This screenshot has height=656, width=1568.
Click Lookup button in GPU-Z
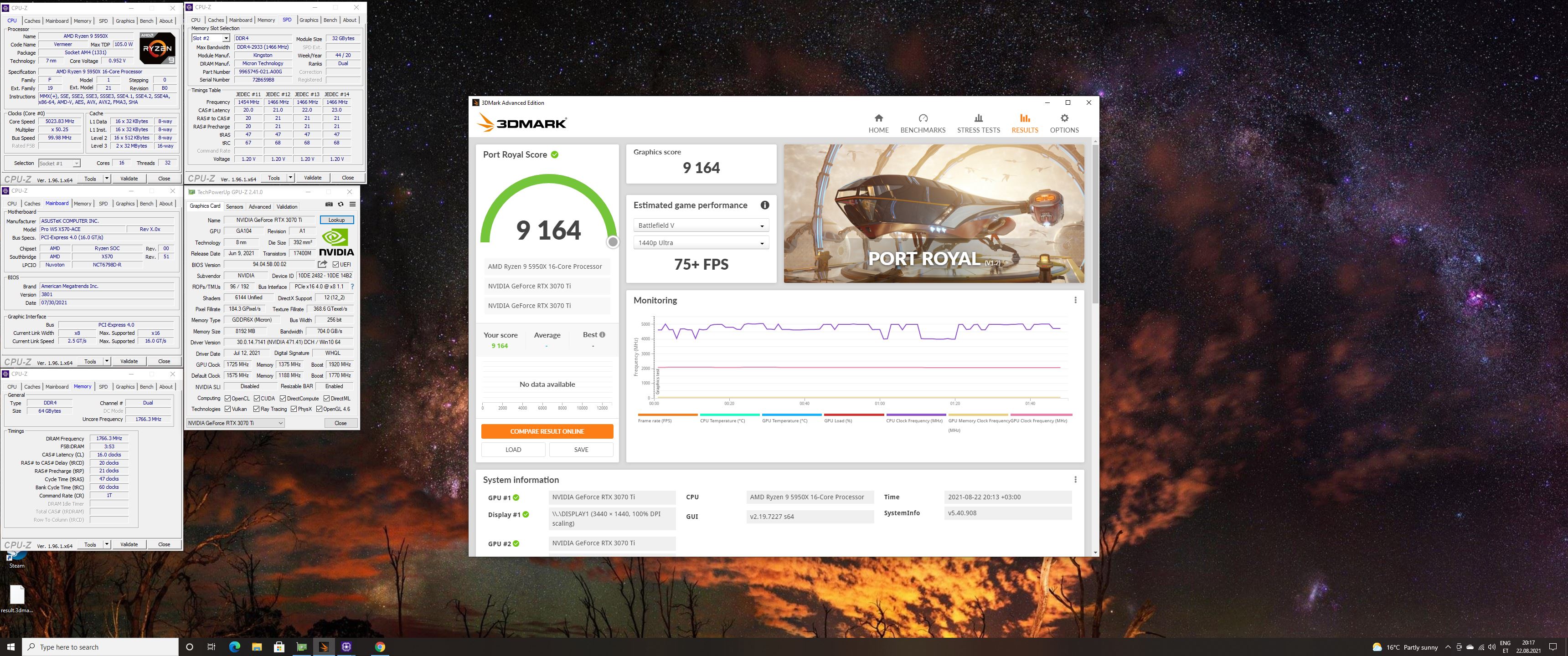(x=336, y=220)
